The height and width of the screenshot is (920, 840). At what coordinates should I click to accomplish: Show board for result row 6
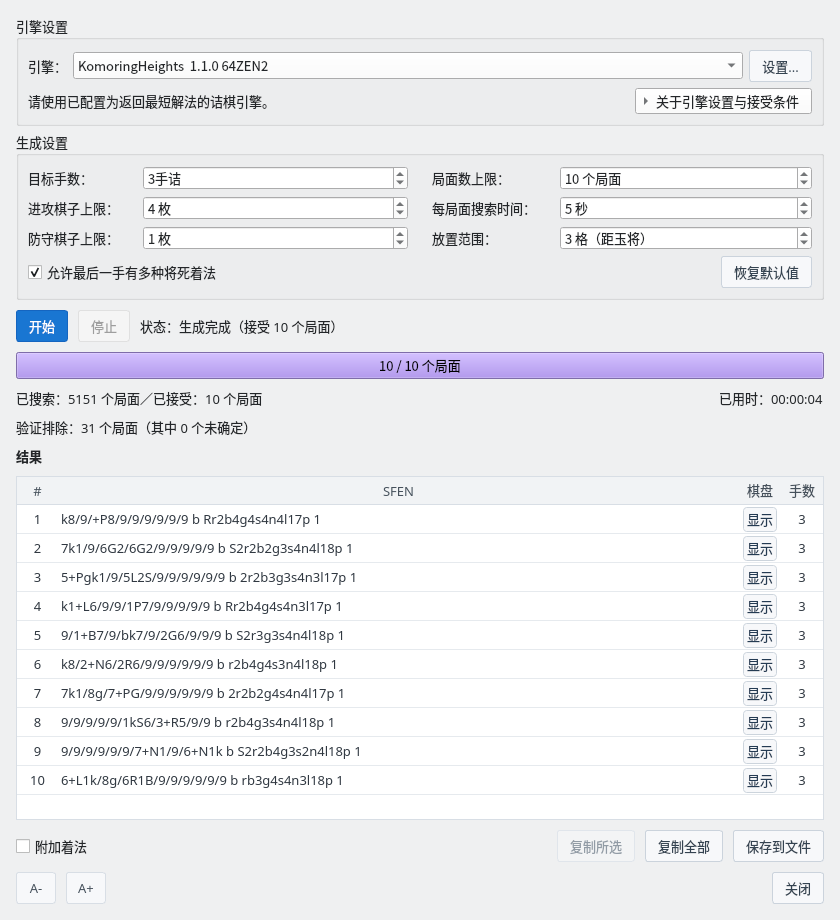760,665
